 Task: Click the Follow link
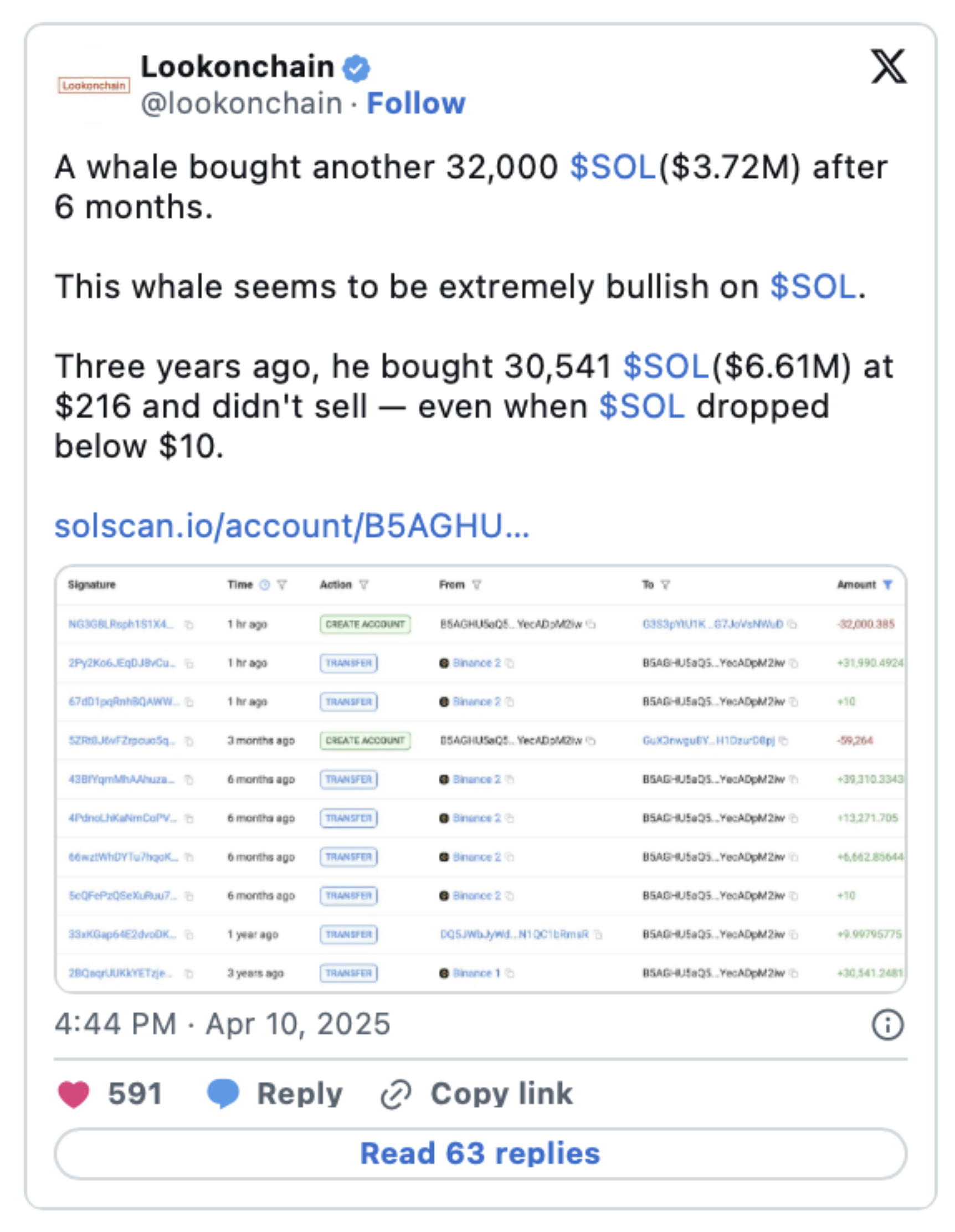(x=415, y=104)
